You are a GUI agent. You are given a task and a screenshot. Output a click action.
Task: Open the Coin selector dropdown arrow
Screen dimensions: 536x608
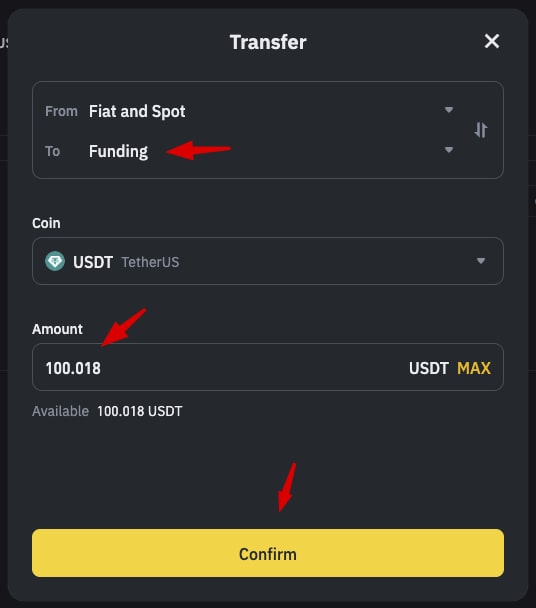481,261
